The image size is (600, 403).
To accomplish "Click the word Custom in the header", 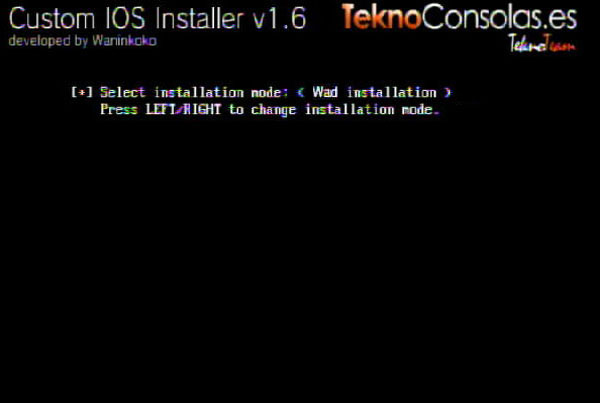I will pos(51,18).
